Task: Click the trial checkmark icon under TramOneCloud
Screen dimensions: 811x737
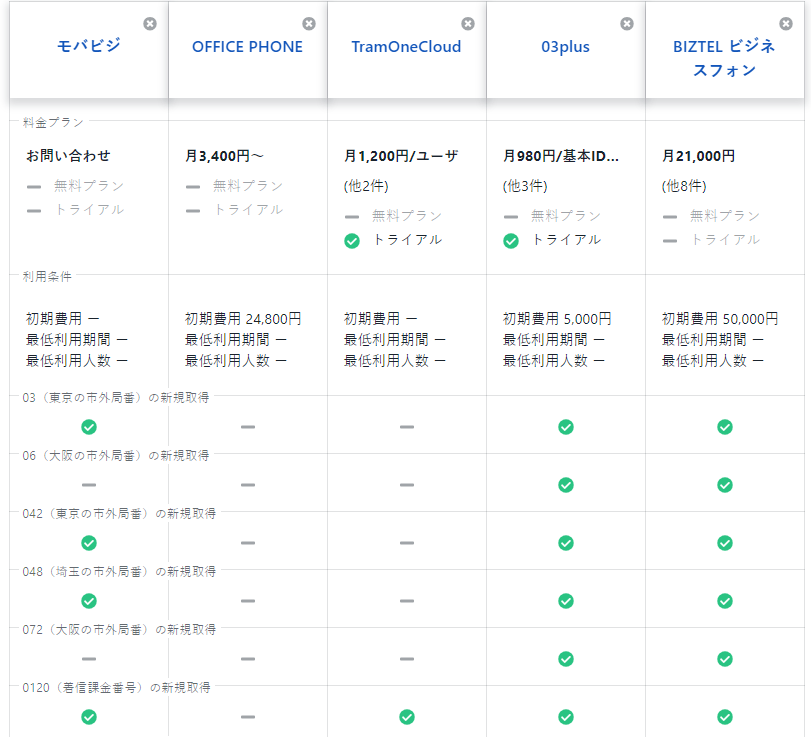Action: click(352, 240)
